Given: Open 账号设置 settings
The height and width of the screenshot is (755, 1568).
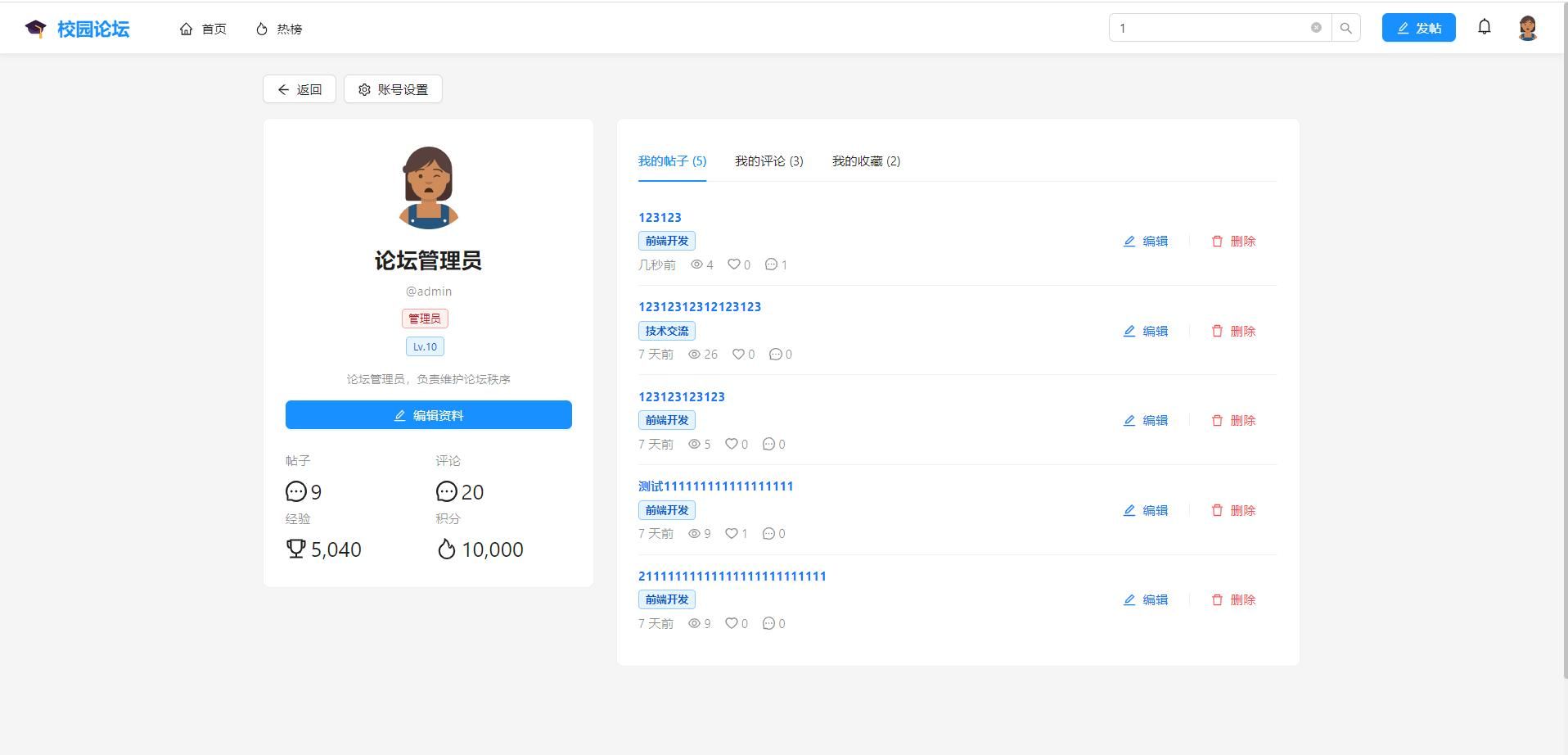Looking at the screenshot, I should pos(393,88).
